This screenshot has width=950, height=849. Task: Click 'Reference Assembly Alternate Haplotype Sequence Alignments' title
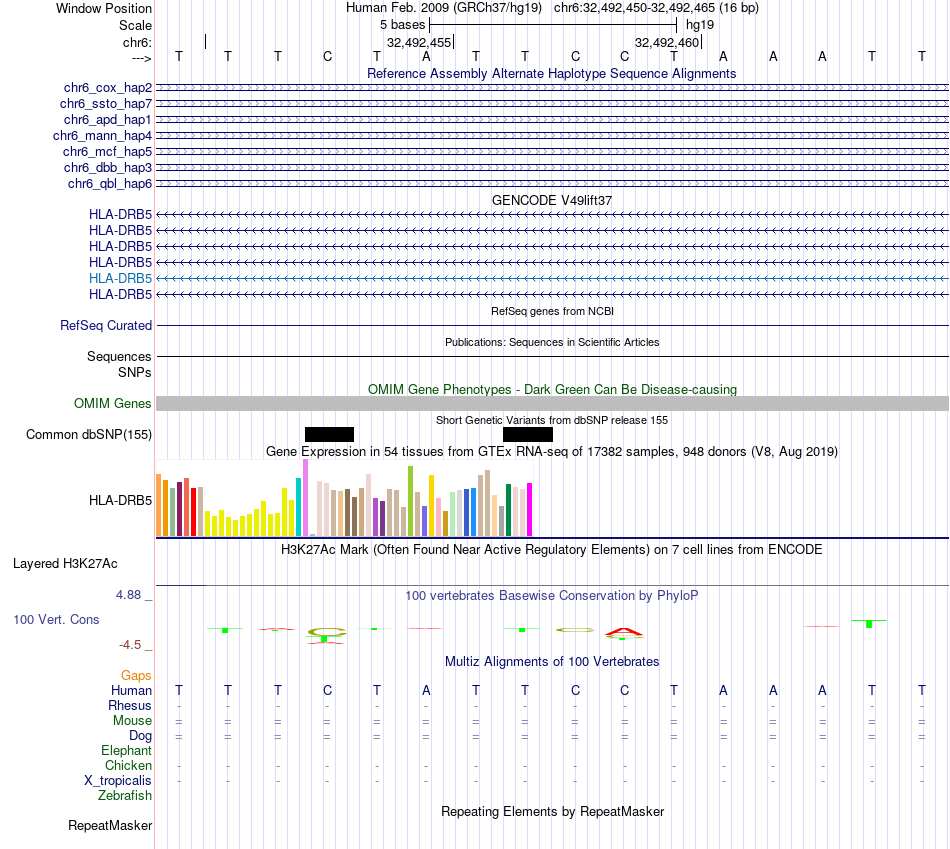[552, 73]
